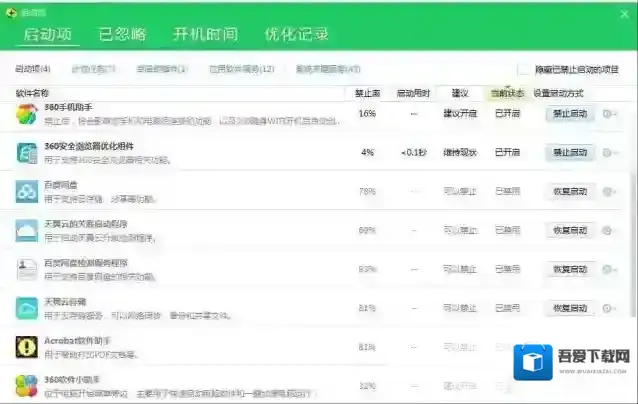The width and height of the screenshot is (638, 404).
Task: Click 禁止启动 for 360安全浏览器优化组件
Action: coord(570,153)
